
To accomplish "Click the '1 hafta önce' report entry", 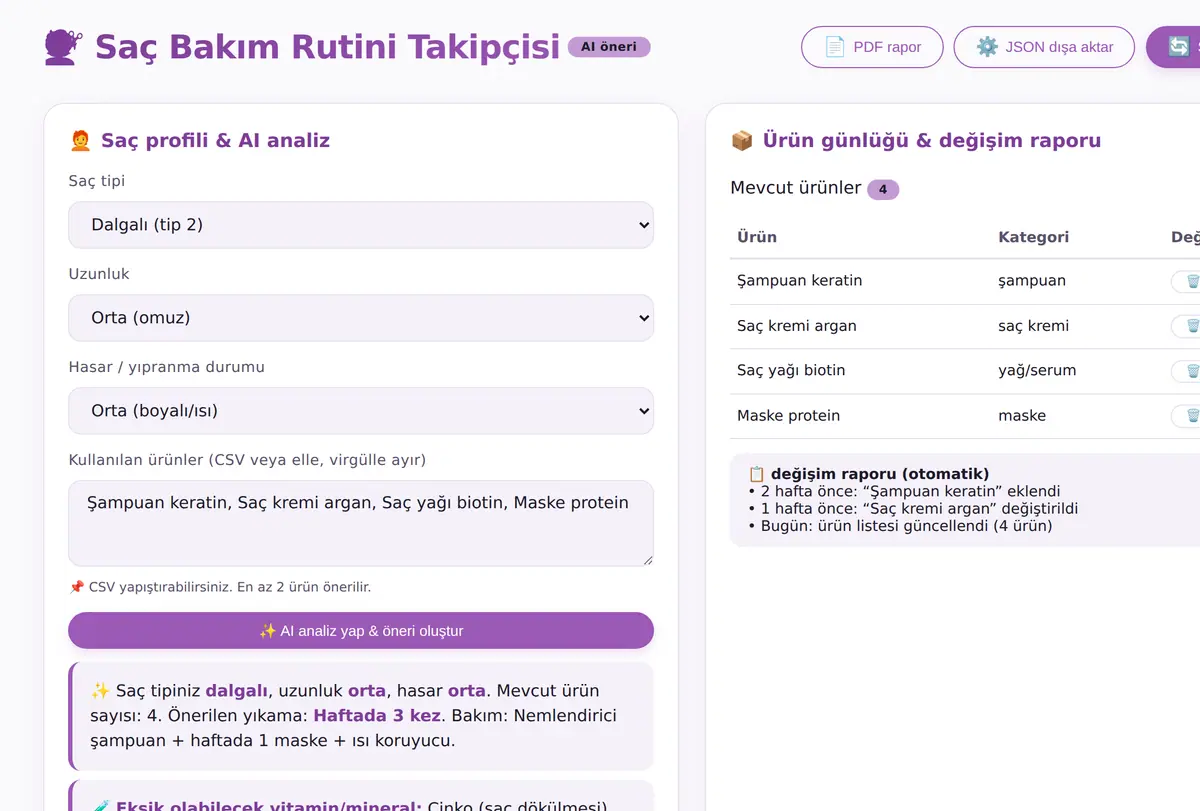I will point(913,509).
